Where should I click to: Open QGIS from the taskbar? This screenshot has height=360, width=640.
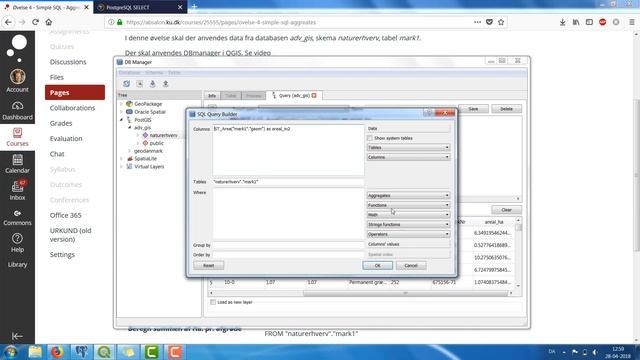coord(104,352)
